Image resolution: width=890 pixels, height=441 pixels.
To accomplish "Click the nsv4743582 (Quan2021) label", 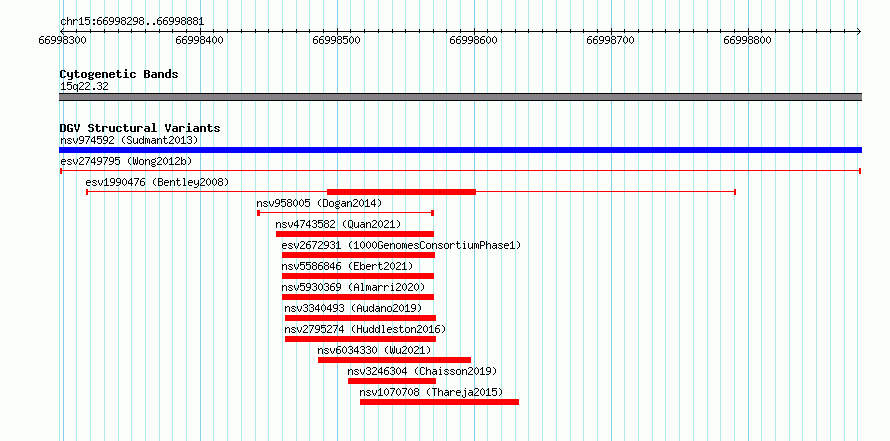I will click(x=338, y=224).
